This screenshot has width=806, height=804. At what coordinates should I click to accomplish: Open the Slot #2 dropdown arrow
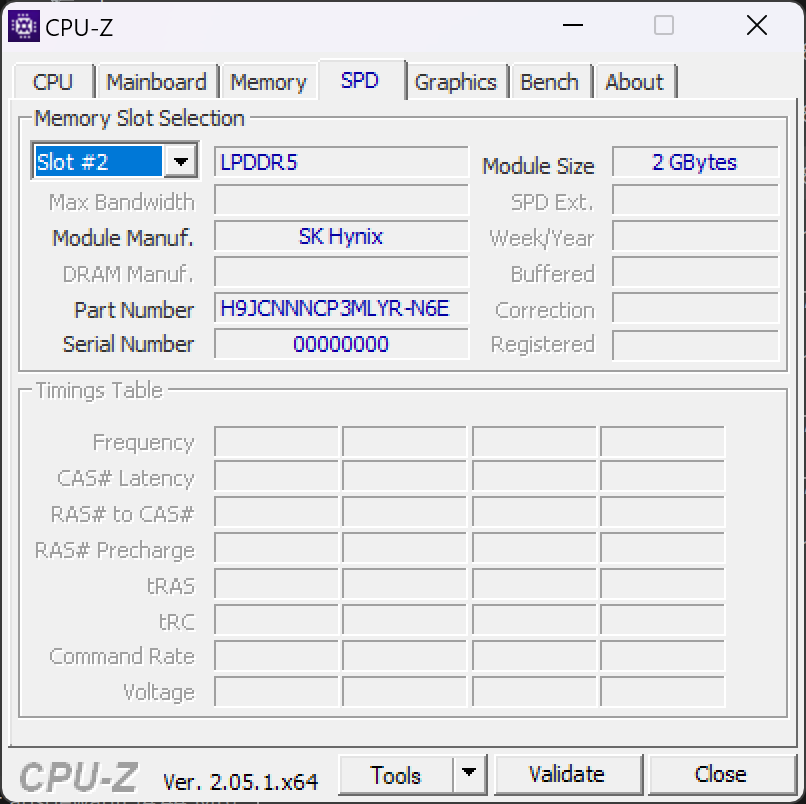pyautogui.click(x=180, y=161)
